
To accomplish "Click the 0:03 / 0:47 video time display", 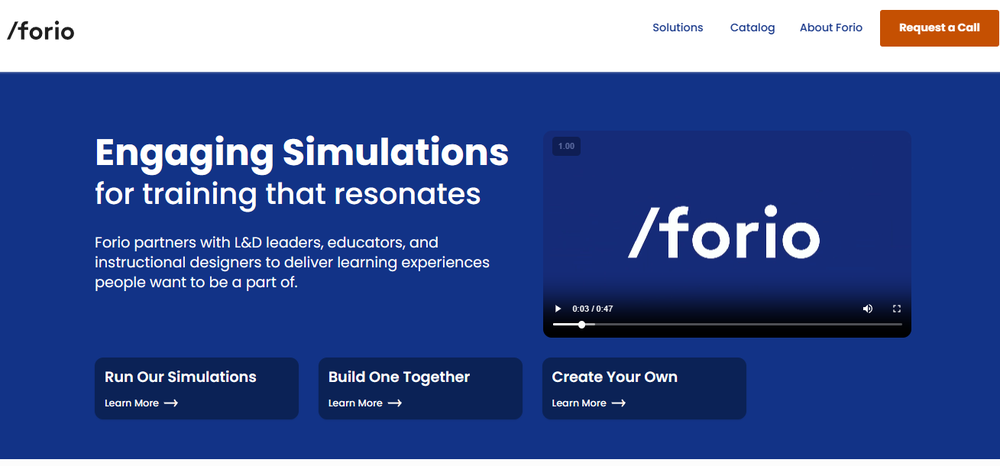I will (x=592, y=309).
